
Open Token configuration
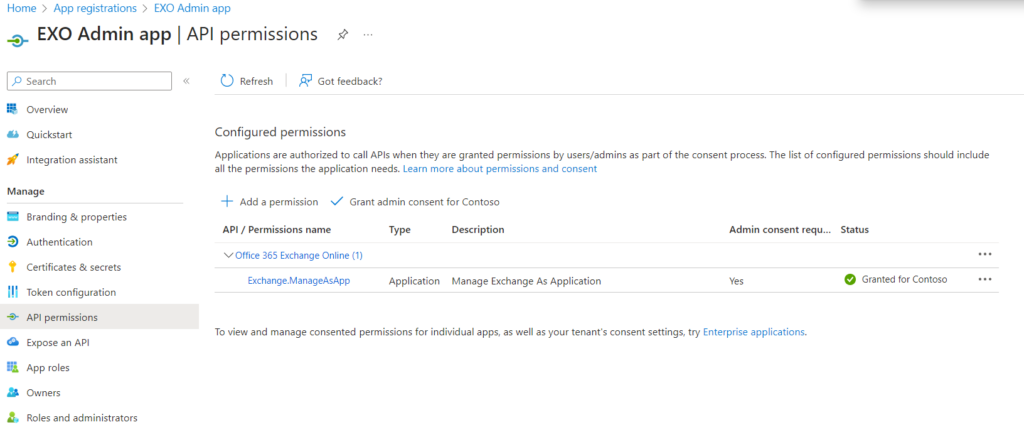tap(71, 292)
